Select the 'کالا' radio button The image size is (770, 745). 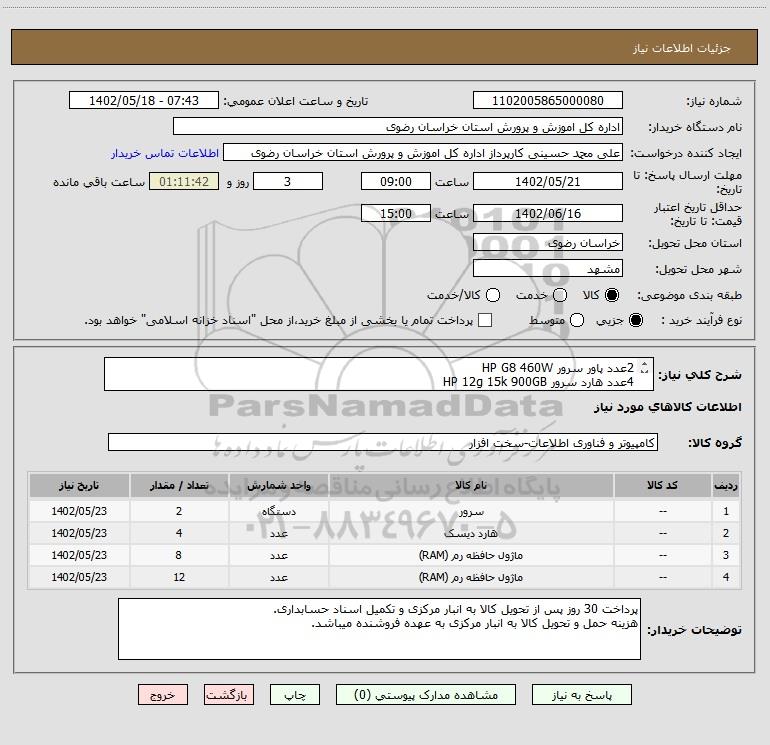[x=612, y=295]
